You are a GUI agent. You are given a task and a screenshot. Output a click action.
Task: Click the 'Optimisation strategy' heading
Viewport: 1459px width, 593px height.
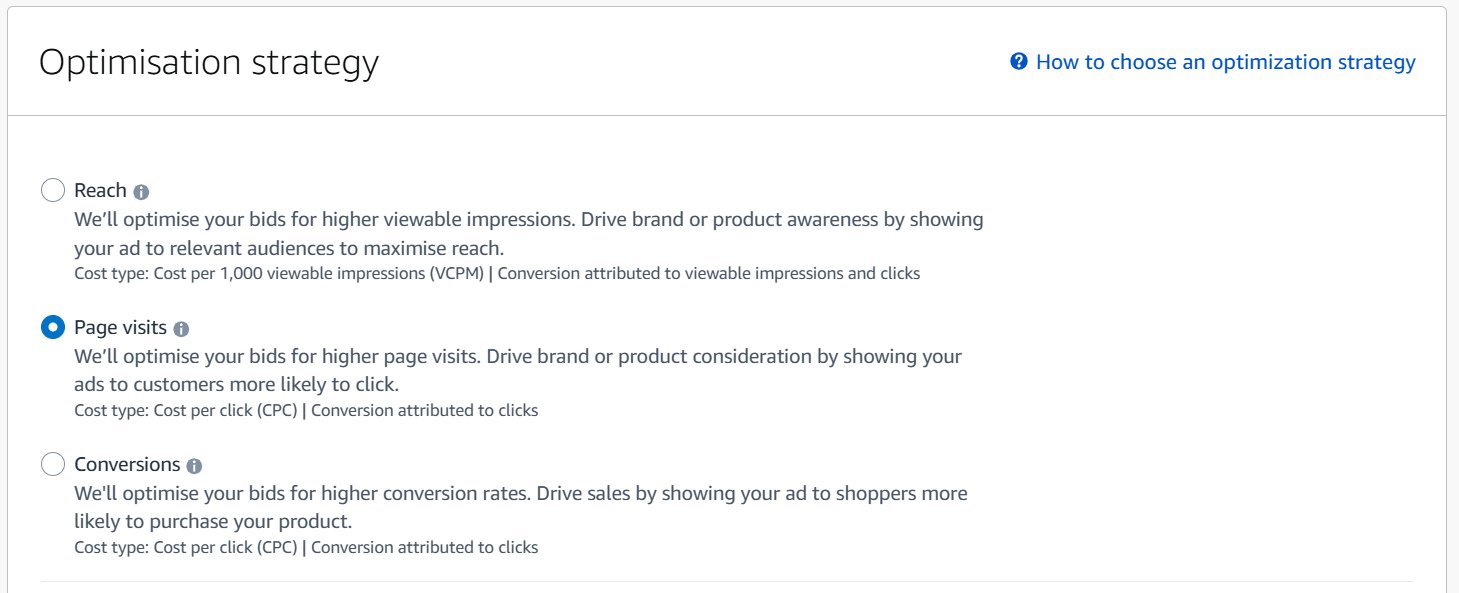[209, 61]
